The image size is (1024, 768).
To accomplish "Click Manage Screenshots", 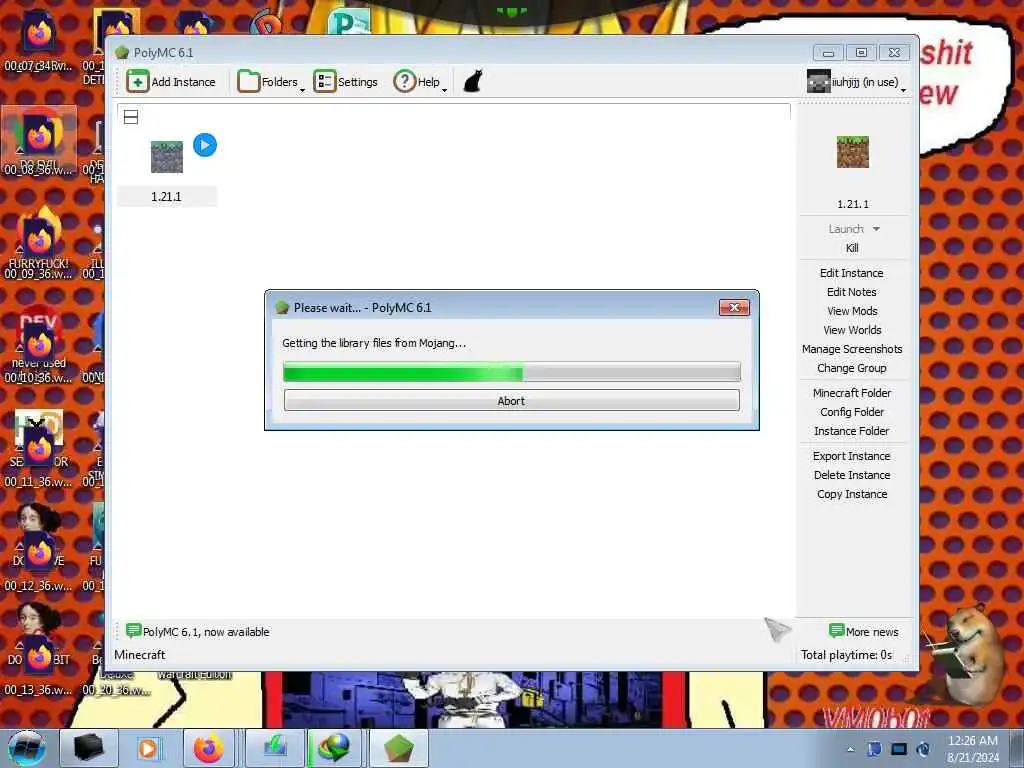I will [852, 349].
